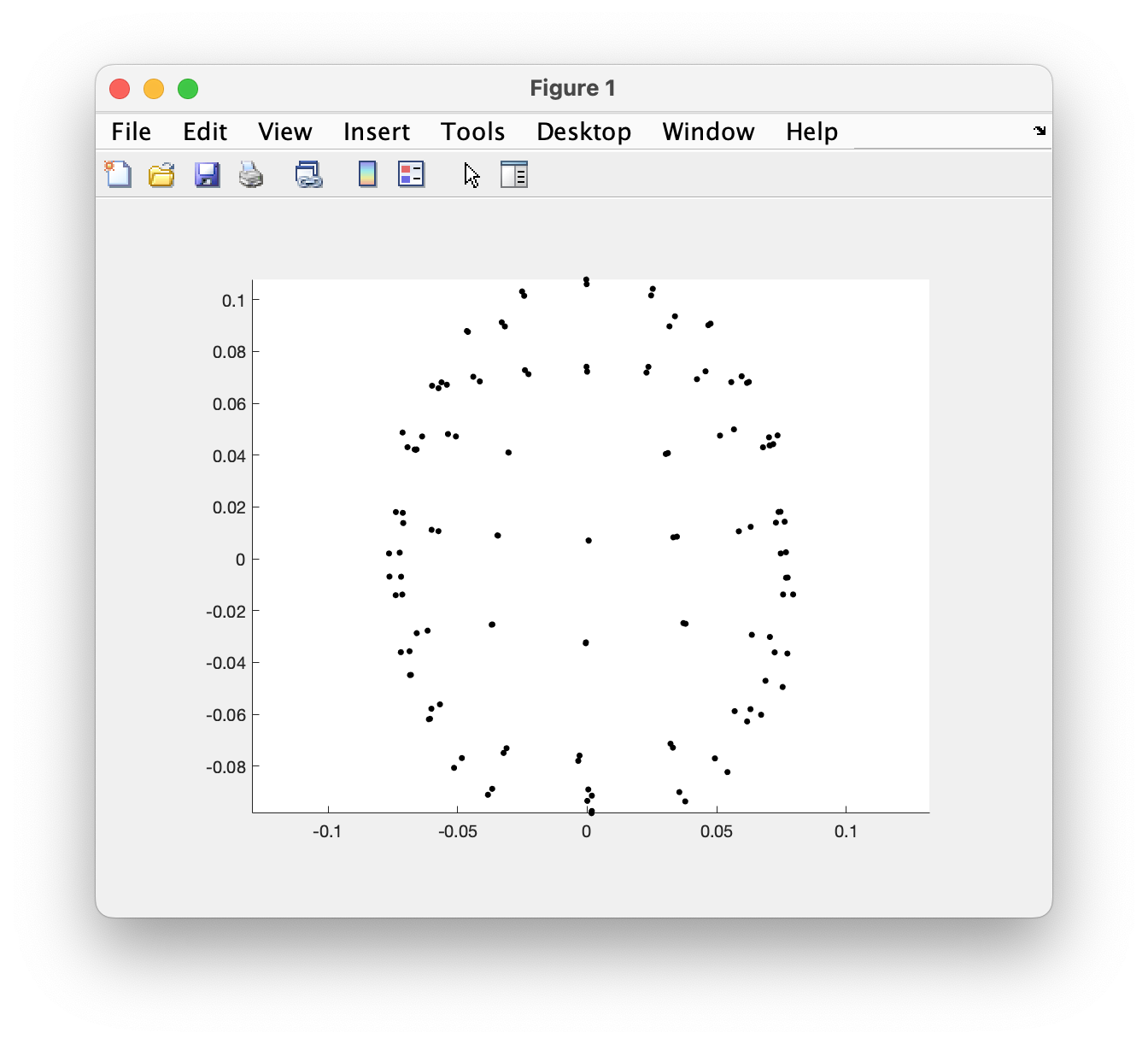Expand the Window menu list
The image size is (1148, 1044).
coord(707,132)
